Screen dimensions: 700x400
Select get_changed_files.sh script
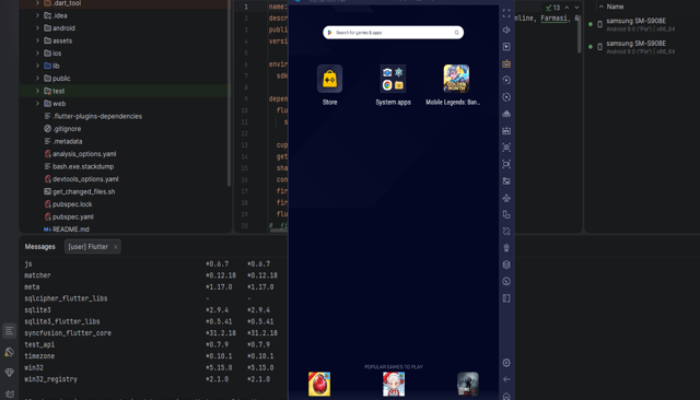(83, 192)
